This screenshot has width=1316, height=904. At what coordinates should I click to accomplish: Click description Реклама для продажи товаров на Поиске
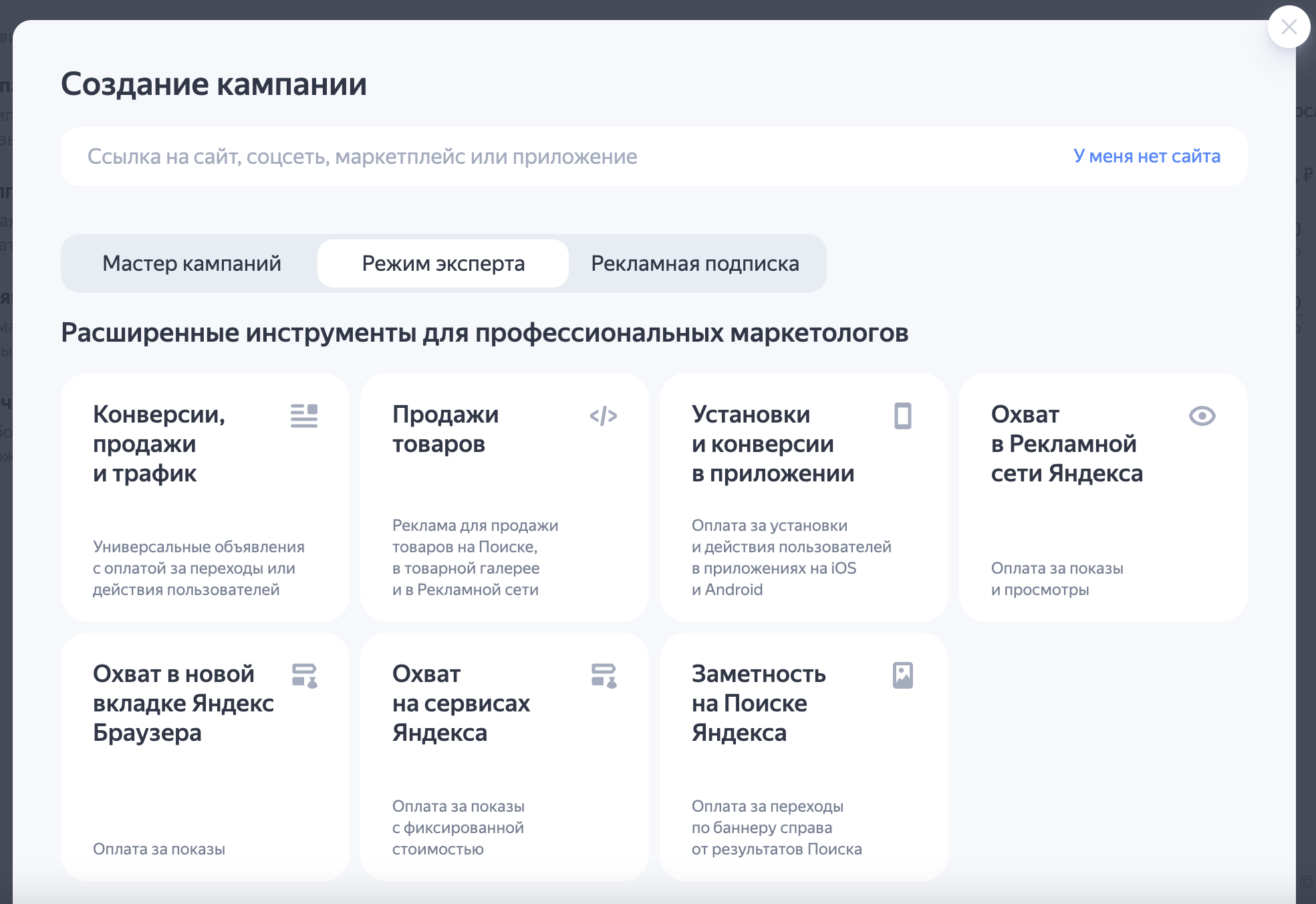pos(475,558)
